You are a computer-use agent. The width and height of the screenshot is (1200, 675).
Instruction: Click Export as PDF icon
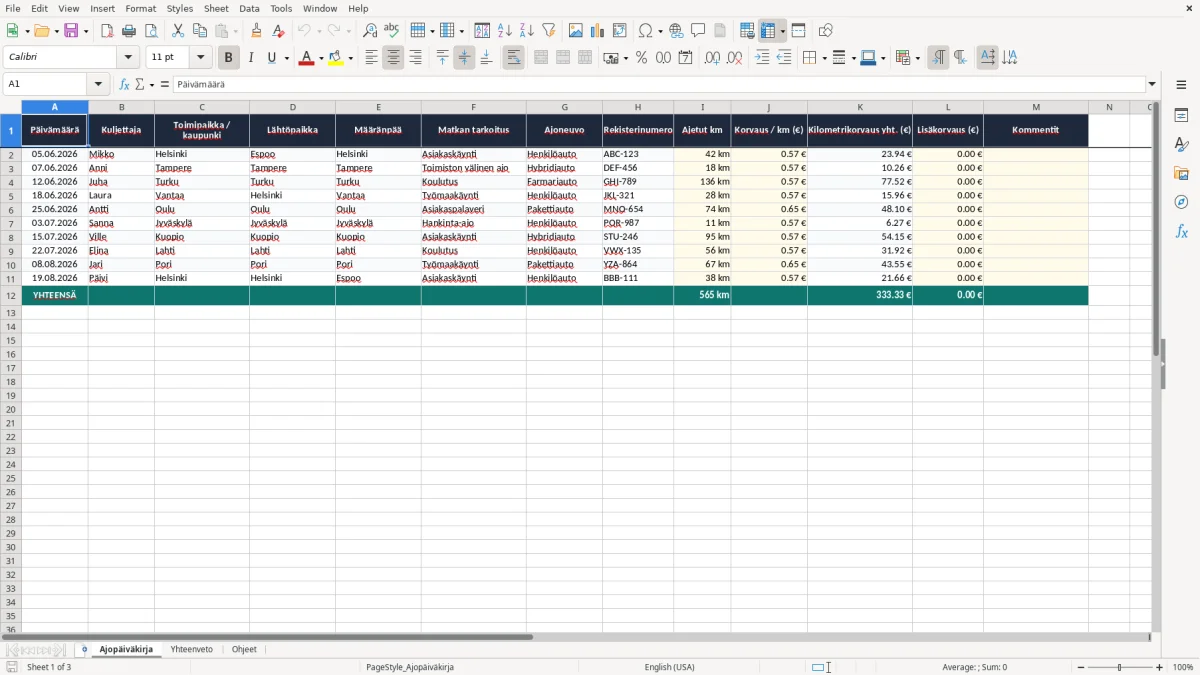click(107, 31)
